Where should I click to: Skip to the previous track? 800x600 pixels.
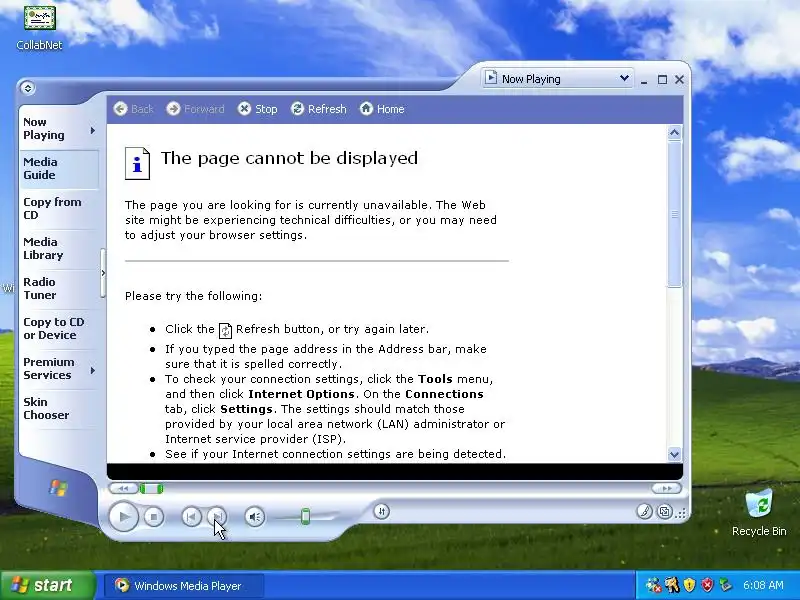[191, 517]
